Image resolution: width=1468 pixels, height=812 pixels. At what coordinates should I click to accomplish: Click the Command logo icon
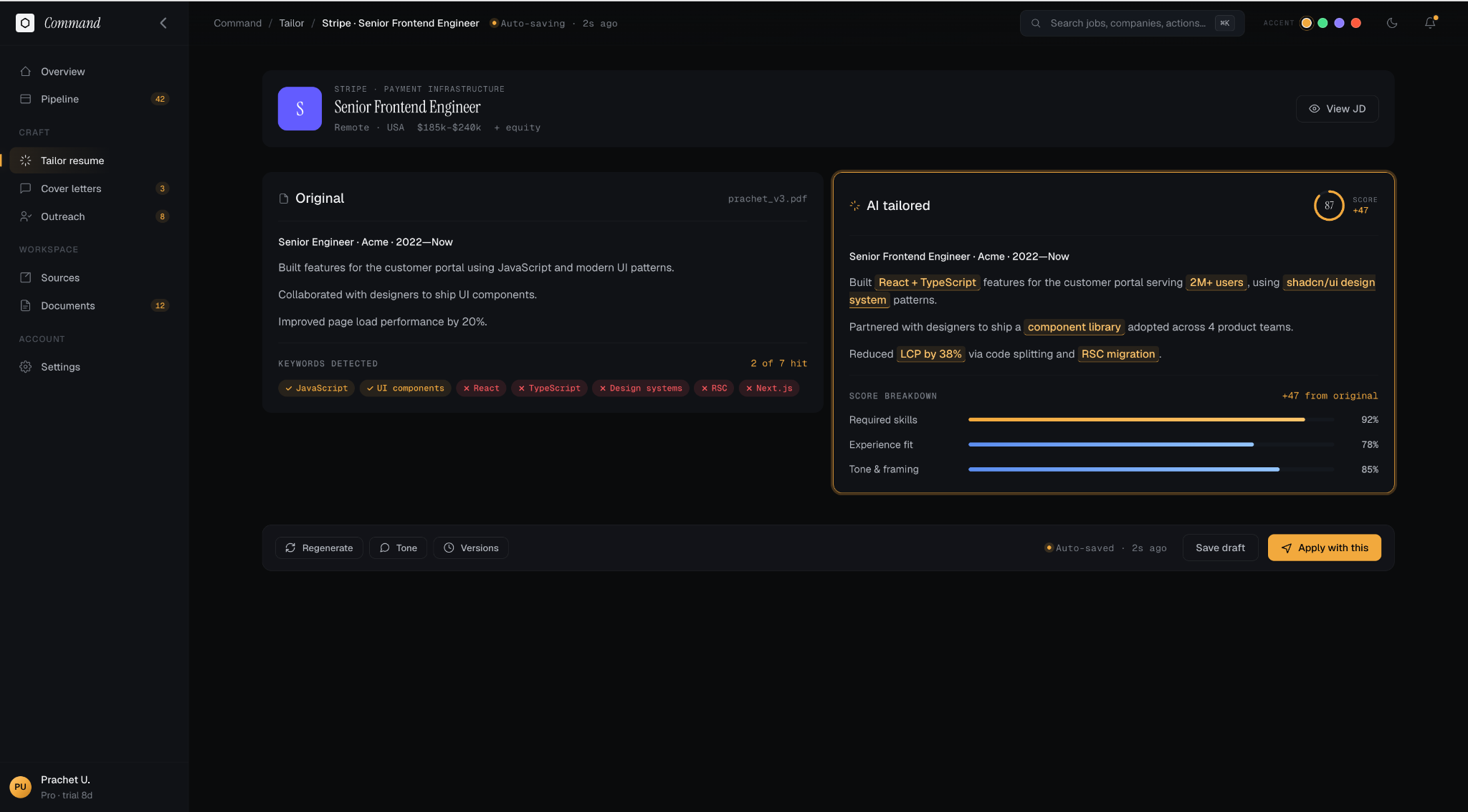click(x=25, y=23)
